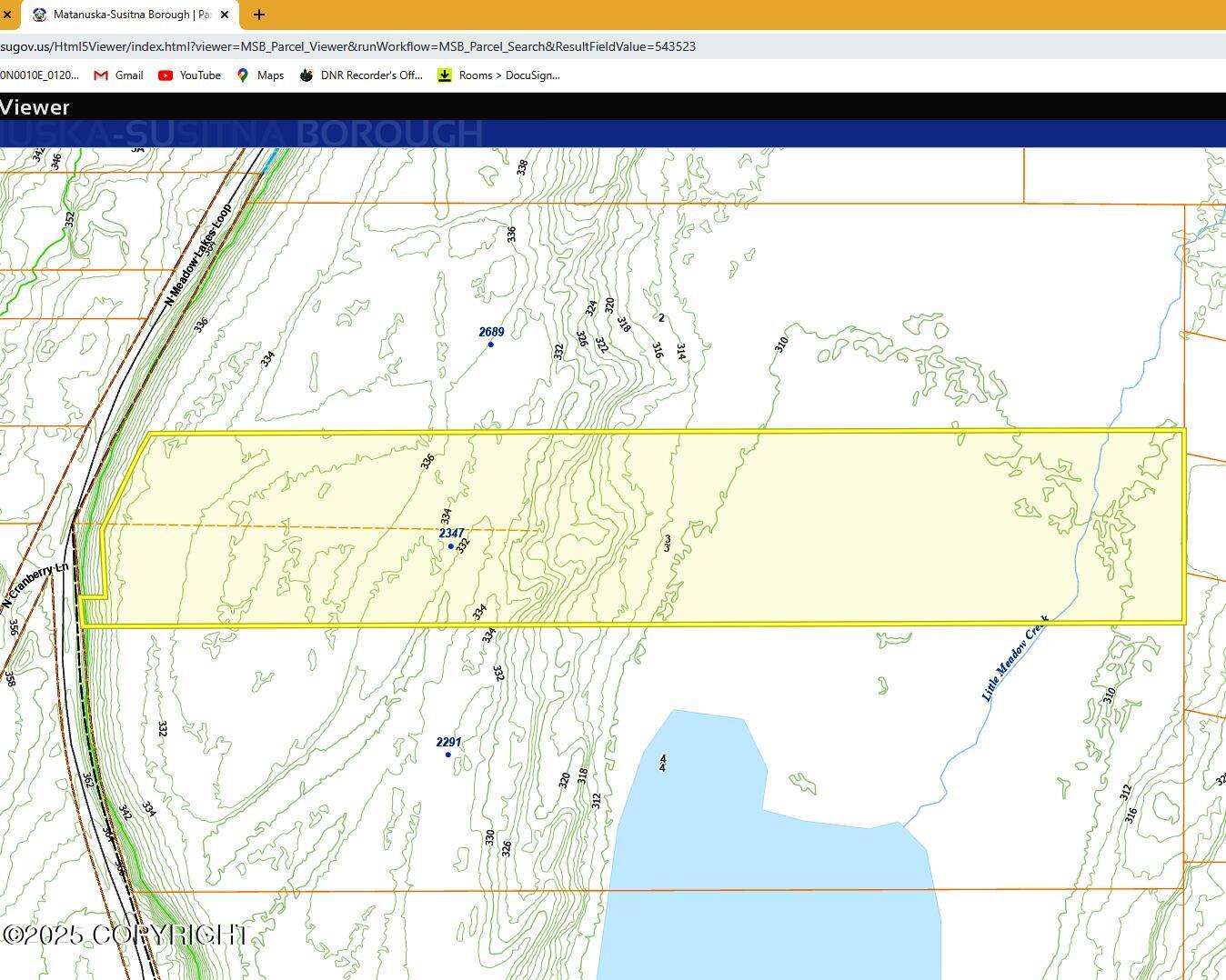1226x980 pixels.
Task: Click the browser address bar URL
Action: [347, 46]
